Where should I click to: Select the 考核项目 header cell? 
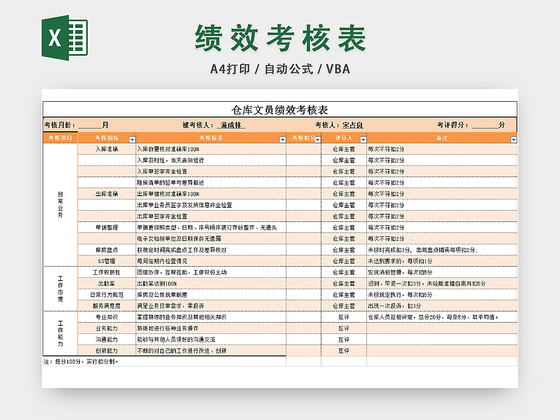point(60,138)
